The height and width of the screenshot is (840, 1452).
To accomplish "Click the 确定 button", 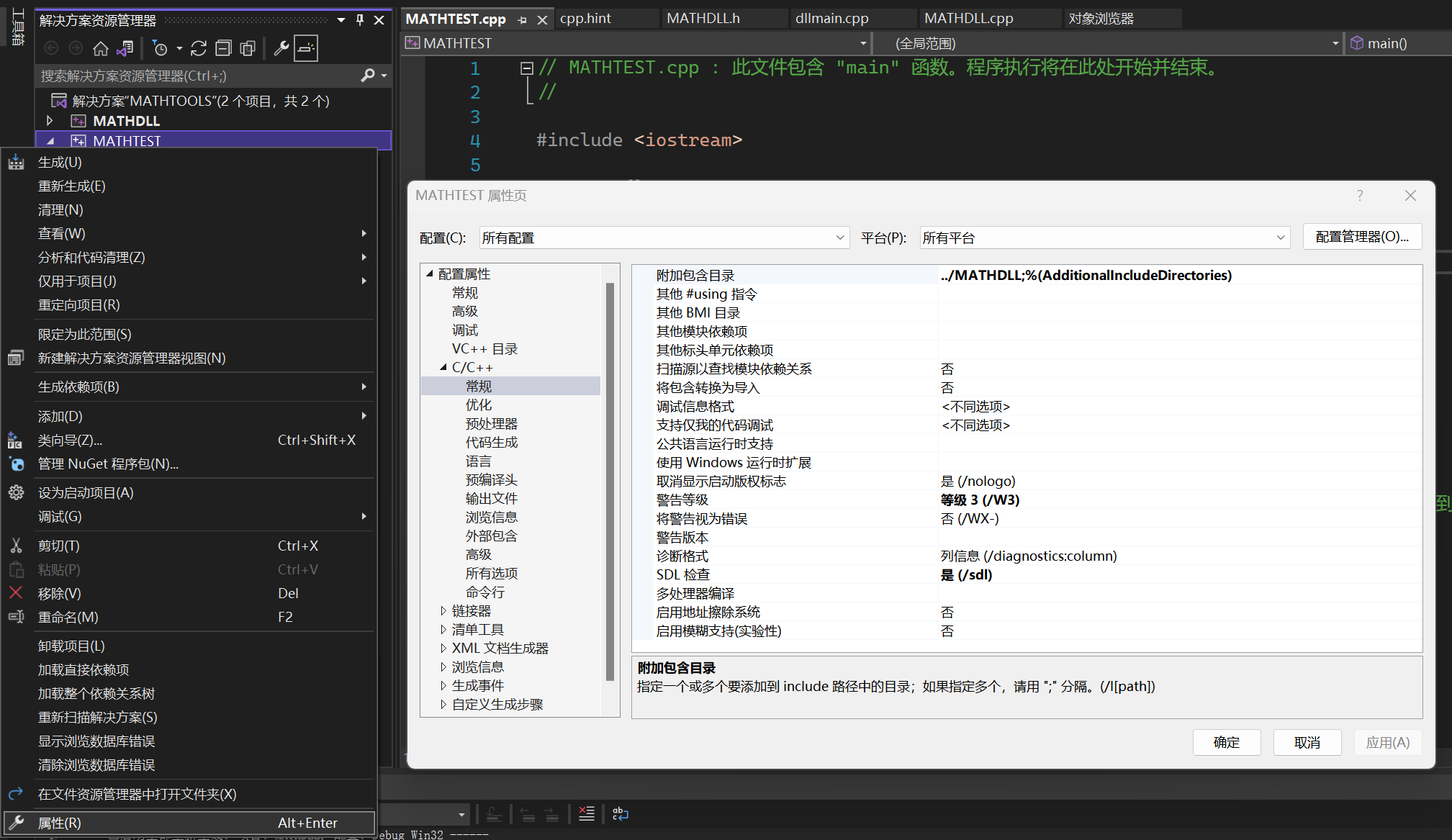I will point(1226,742).
